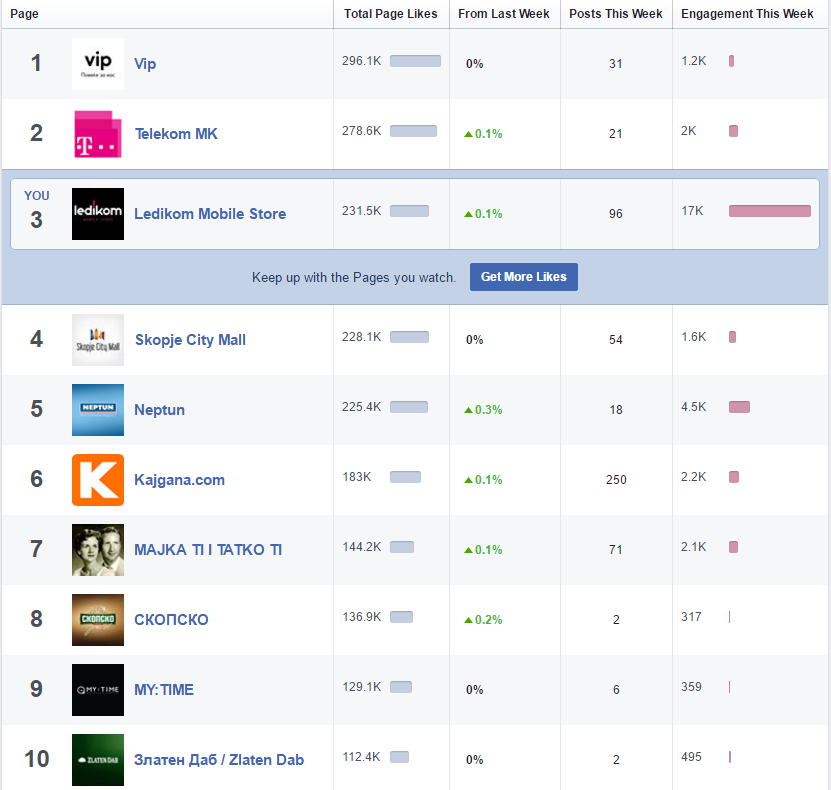Click the Ledikom Mobile Store logo

click(98, 214)
